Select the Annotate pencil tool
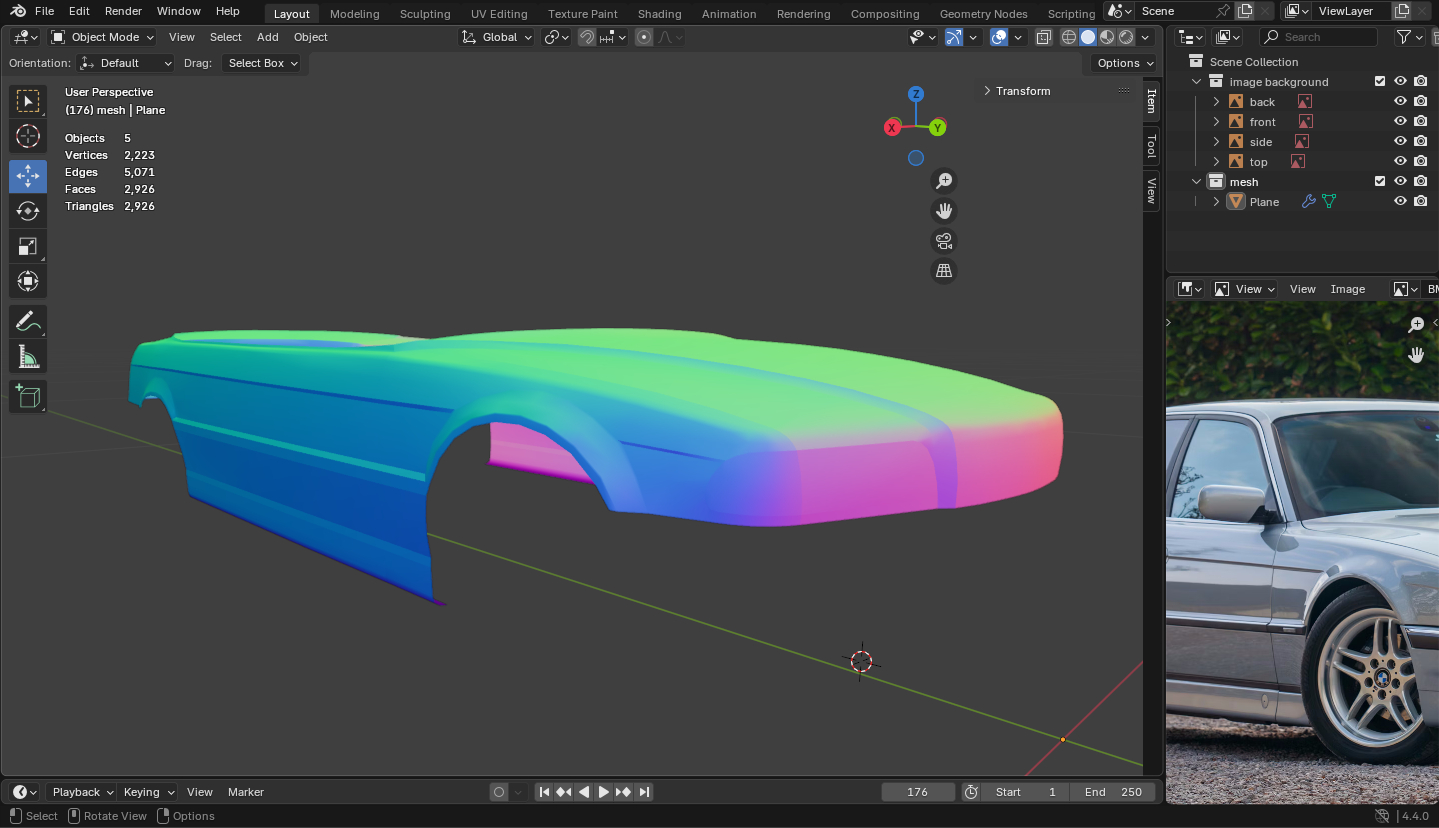The height and width of the screenshot is (828, 1439). point(28,322)
